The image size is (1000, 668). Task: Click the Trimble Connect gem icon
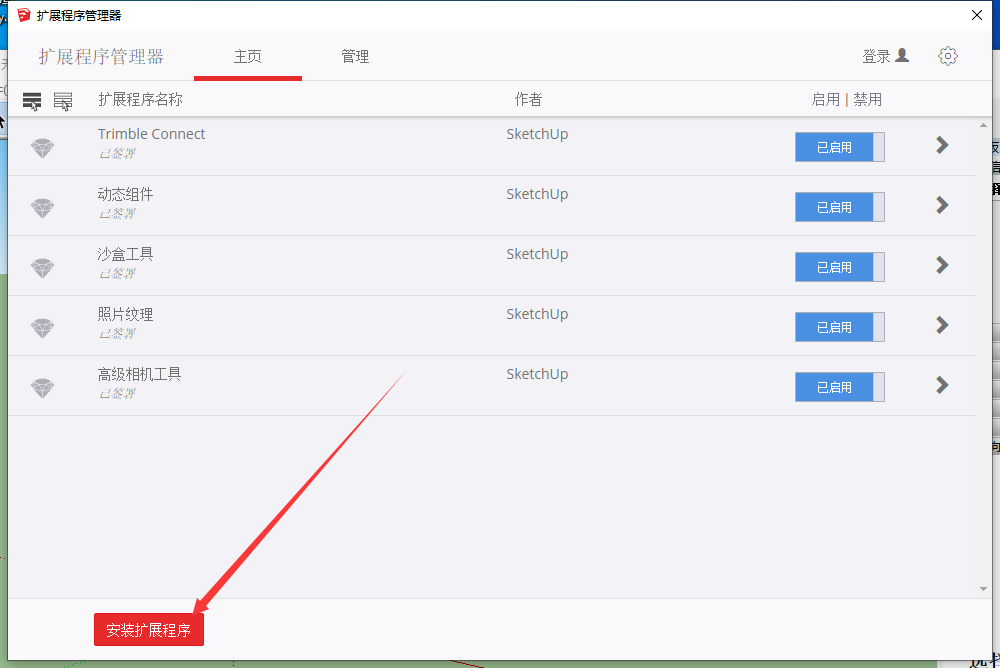click(x=43, y=148)
